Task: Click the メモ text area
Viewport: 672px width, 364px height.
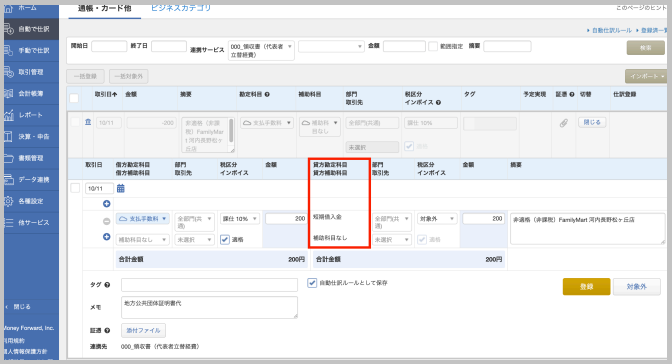Action: pos(209,307)
